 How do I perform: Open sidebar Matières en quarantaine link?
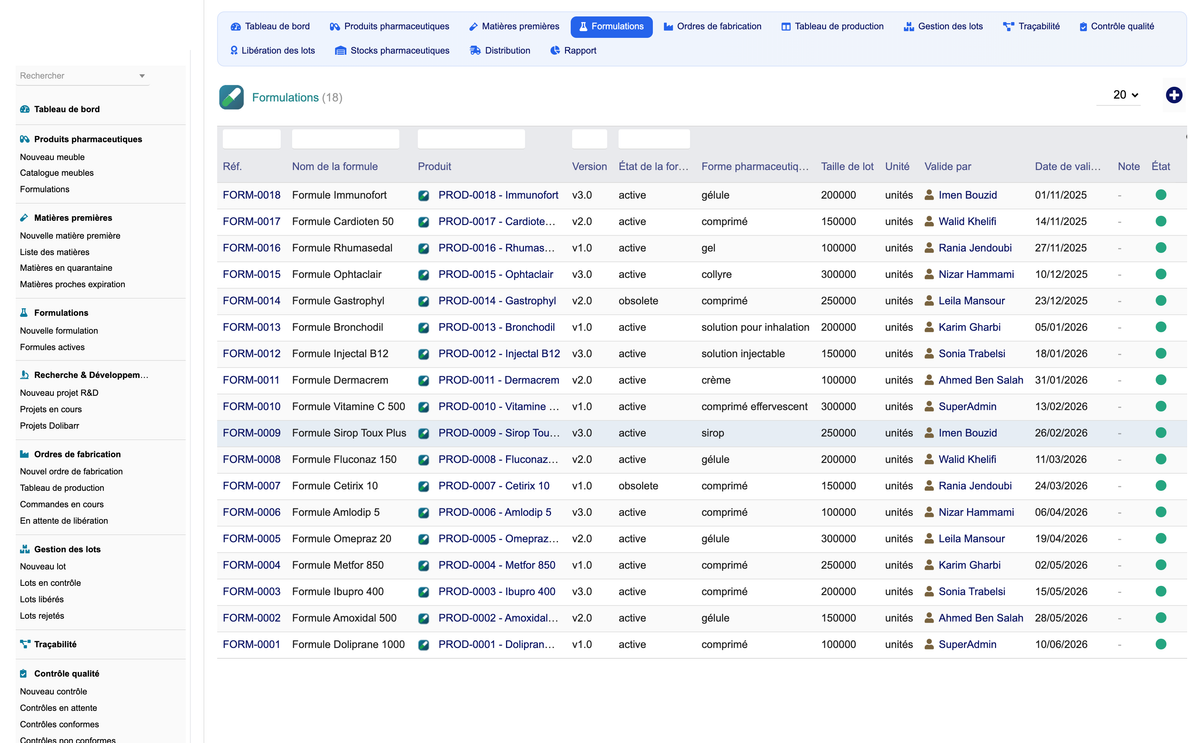pos(66,268)
